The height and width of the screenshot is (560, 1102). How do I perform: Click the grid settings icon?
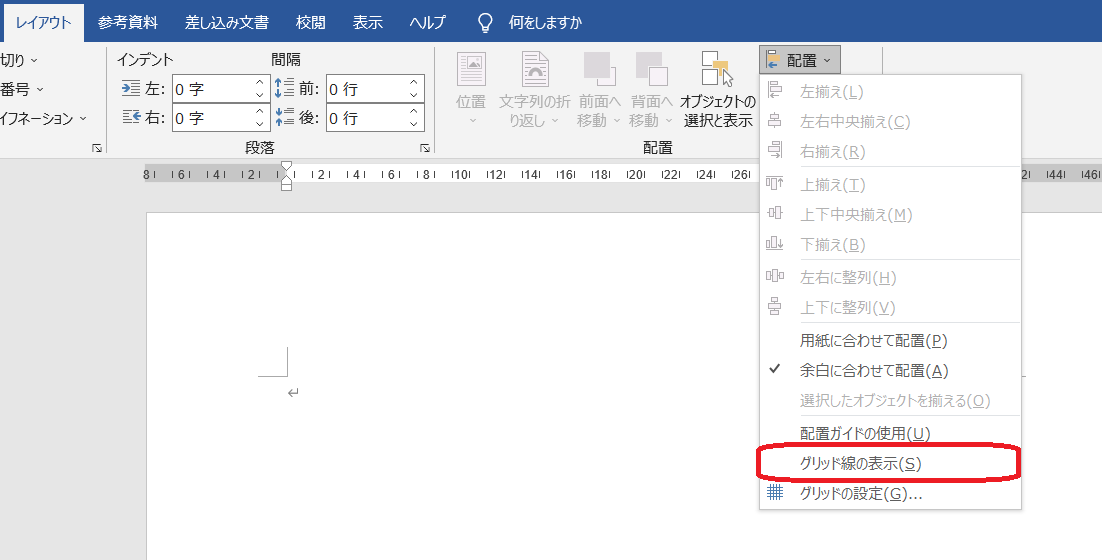[774, 493]
